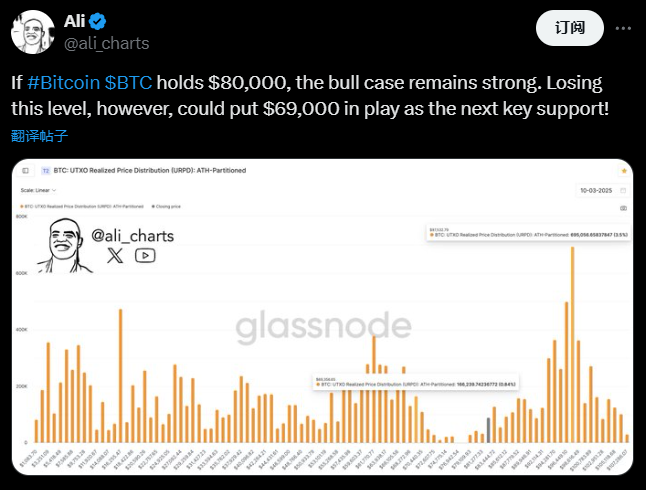Viewport: 646px width, 490px height.
Task: Click the X logo under @ali_charts watermark
Action: (x=115, y=256)
